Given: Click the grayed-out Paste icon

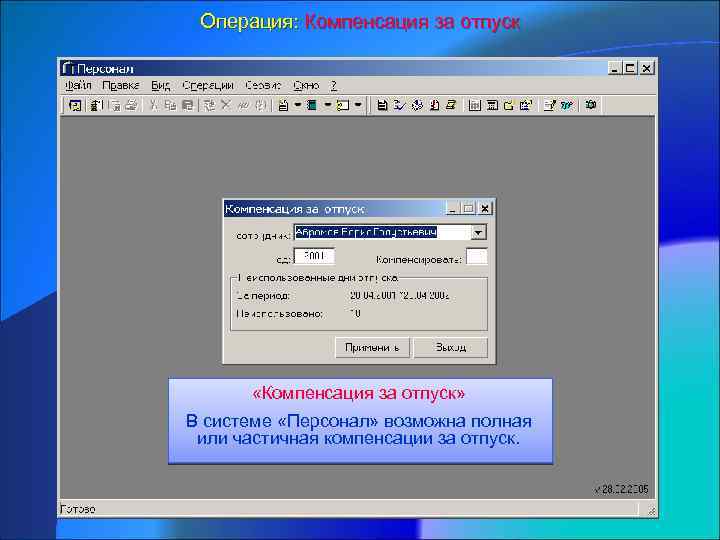Looking at the screenshot, I should (x=188, y=105).
